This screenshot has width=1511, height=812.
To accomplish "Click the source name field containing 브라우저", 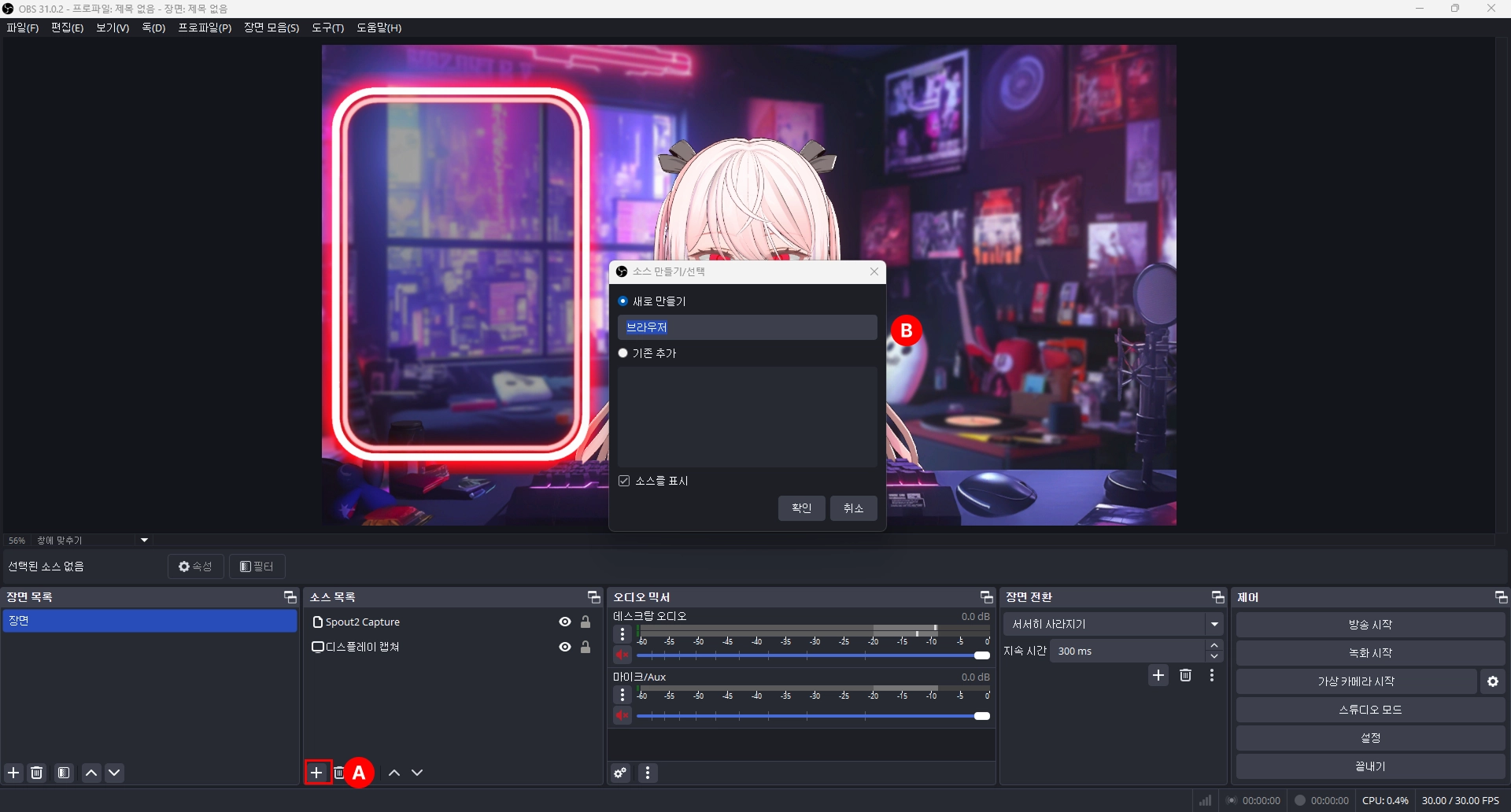I will (748, 327).
